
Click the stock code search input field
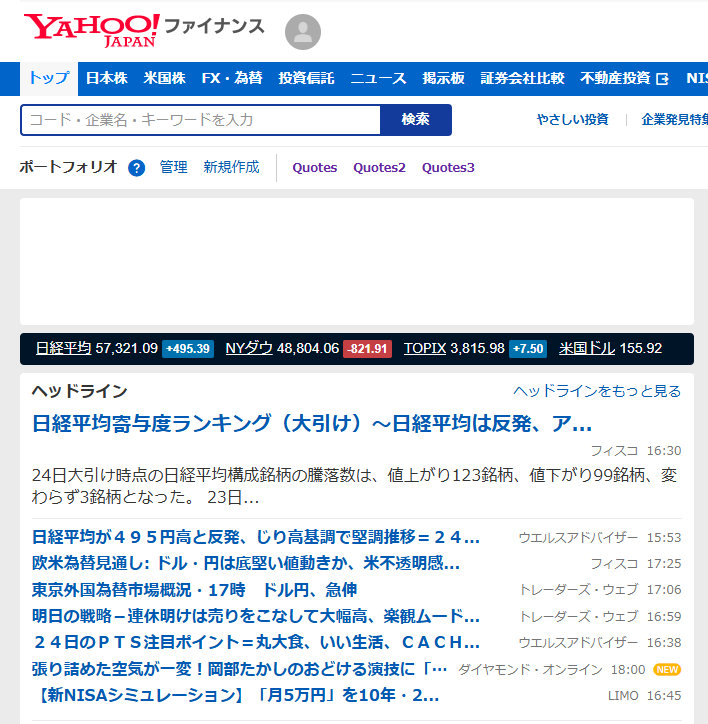(x=200, y=120)
